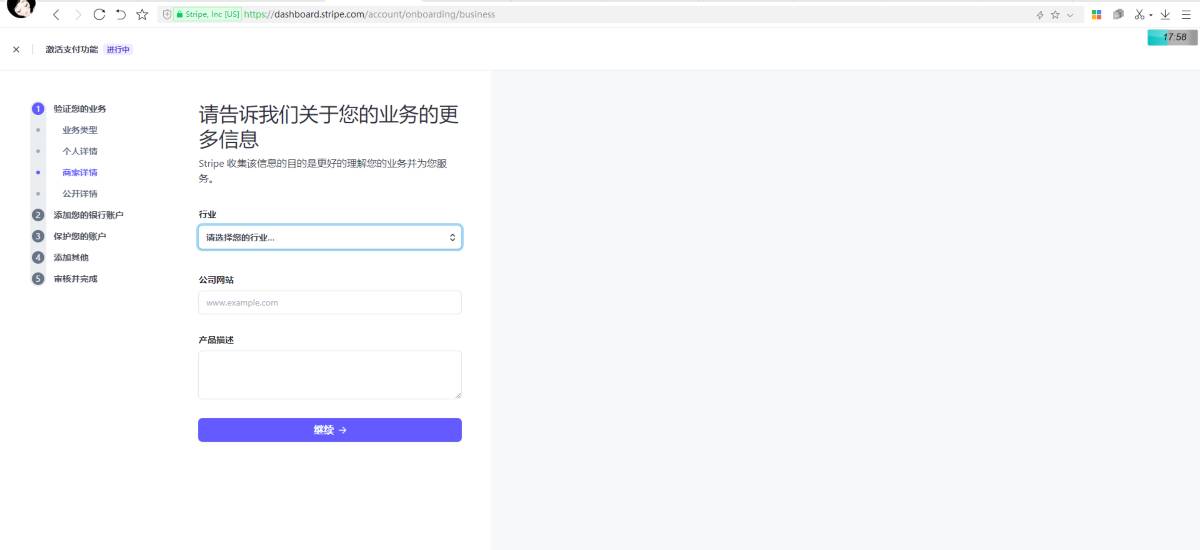Click the lightning bolt icon in address bar

pos(1040,15)
